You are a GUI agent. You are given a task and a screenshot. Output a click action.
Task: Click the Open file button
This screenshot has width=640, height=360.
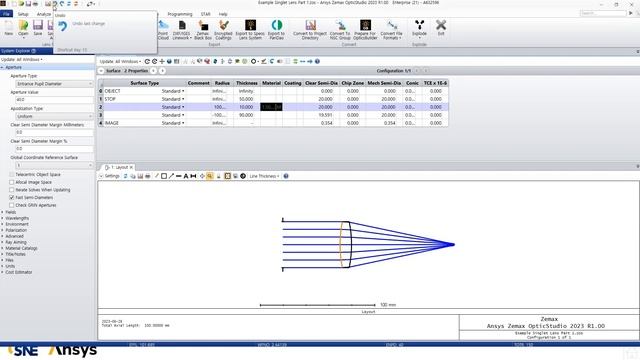[23, 29]
